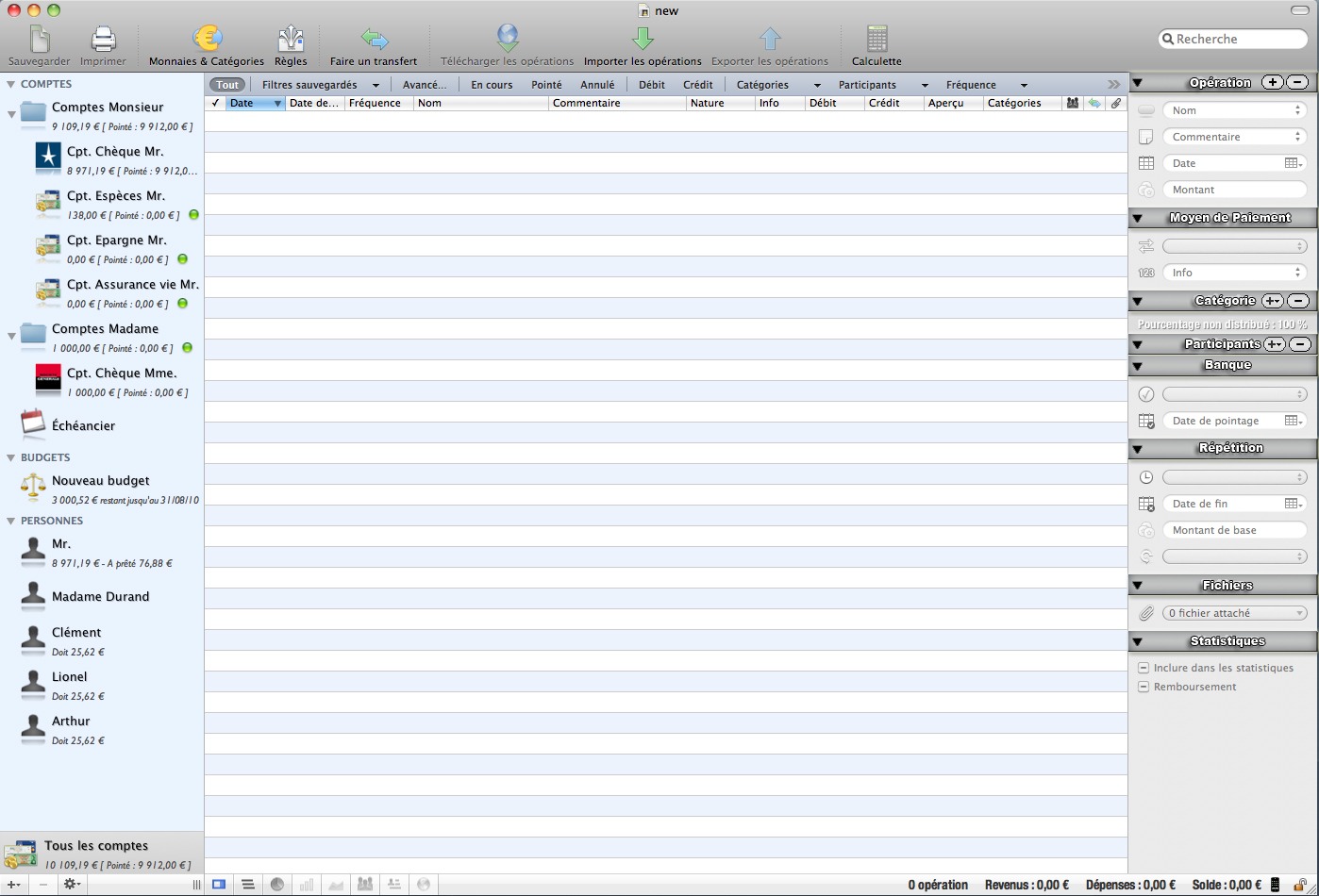Viewport: 1319px width, 896px height.
Task: Click the attachment paperclip column header
Action: click(x=1116, y=103)
